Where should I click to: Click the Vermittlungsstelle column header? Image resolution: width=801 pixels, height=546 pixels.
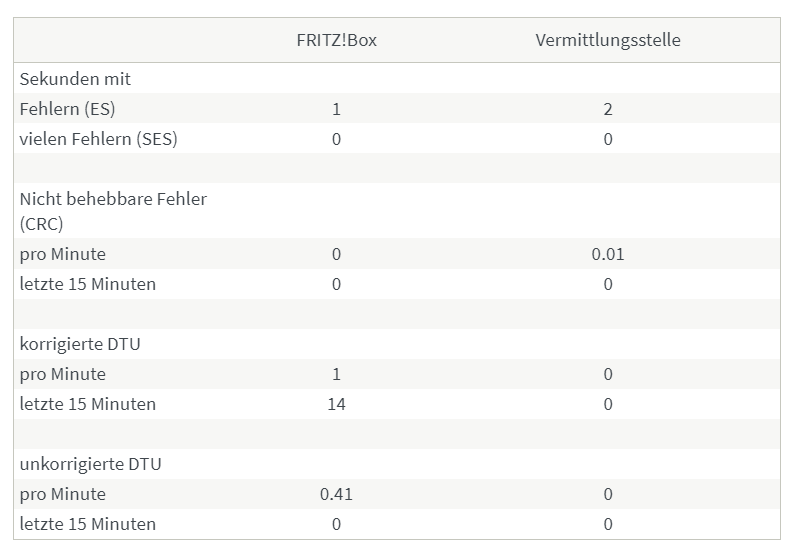pyautogui.click(x=608, y=40)
